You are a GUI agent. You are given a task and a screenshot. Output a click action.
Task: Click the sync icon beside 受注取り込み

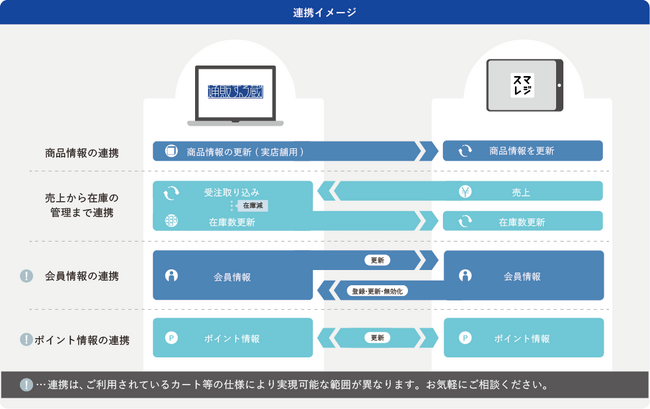(170, 192)
